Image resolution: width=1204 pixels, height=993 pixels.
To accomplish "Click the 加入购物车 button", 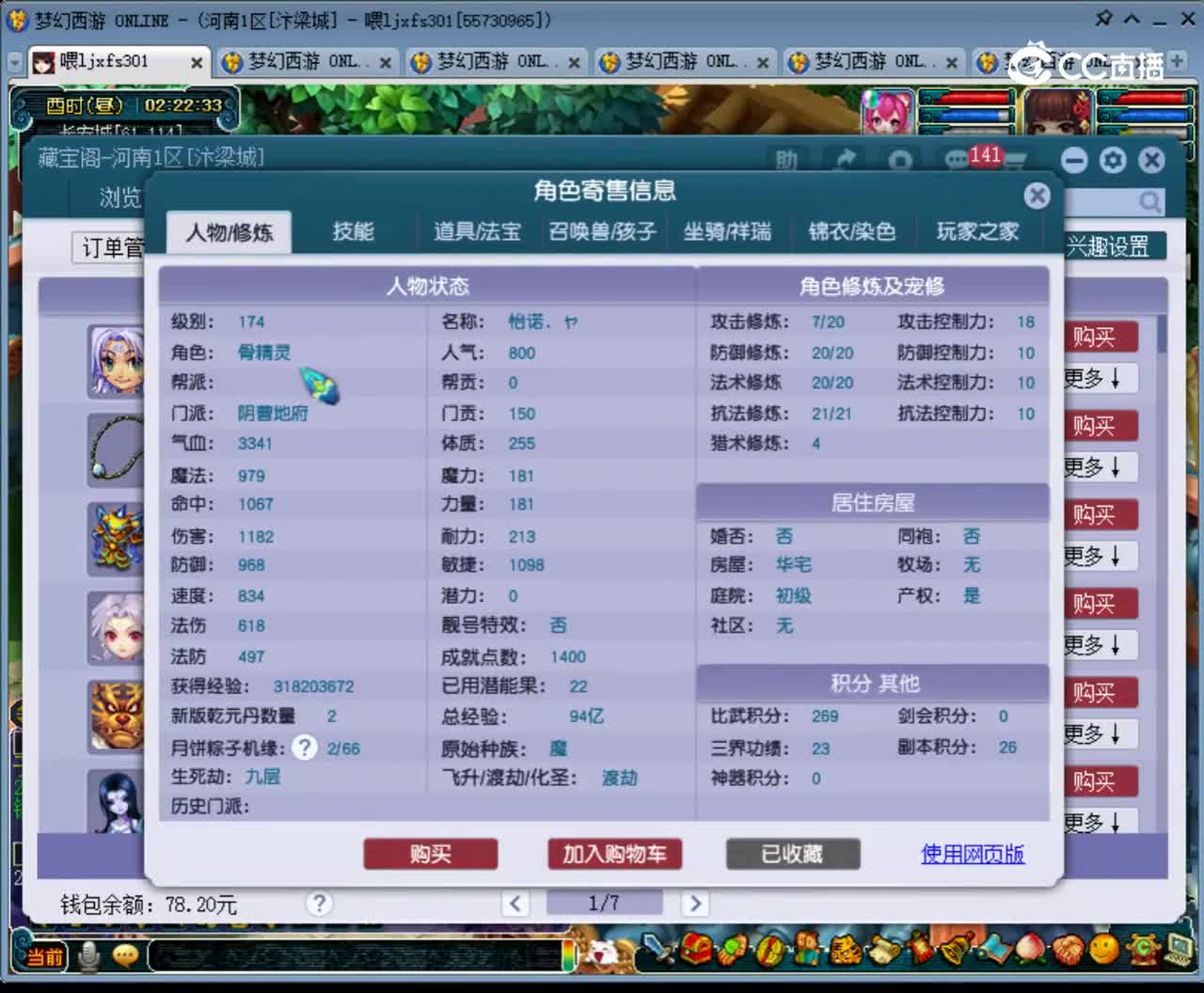I will click(x=615, y=854).
